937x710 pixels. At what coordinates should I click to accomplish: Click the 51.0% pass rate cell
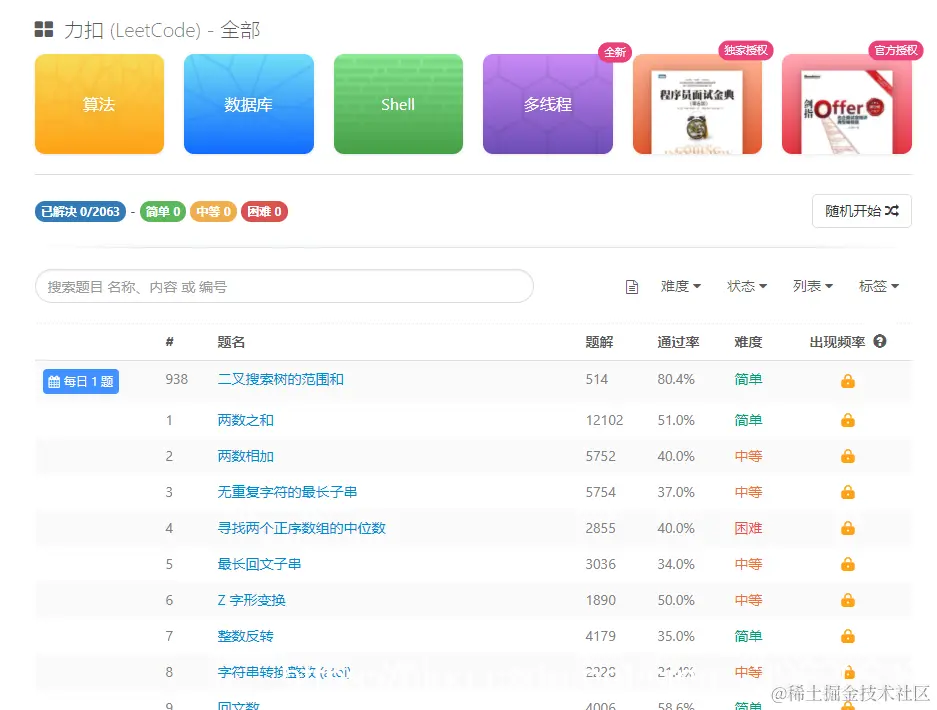point(676,420)
